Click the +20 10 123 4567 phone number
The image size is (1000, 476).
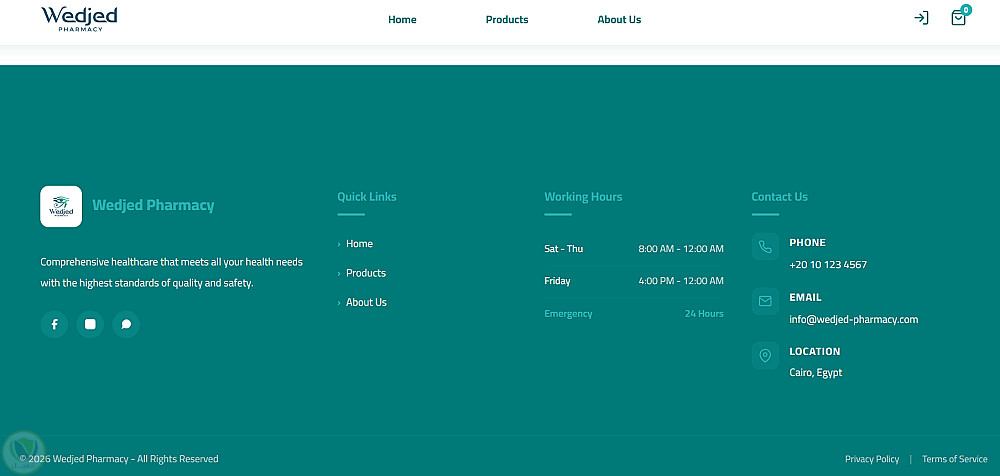tap(828, 265)
